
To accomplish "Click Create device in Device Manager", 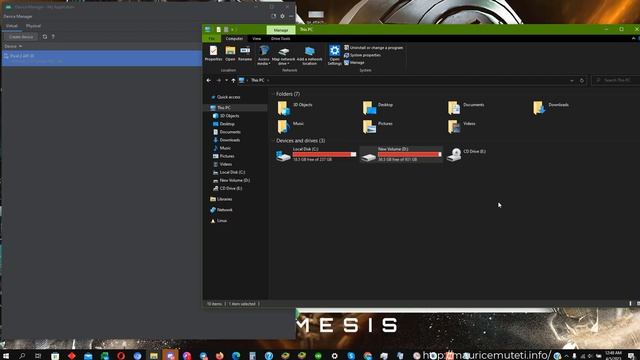I will (21, 37).
